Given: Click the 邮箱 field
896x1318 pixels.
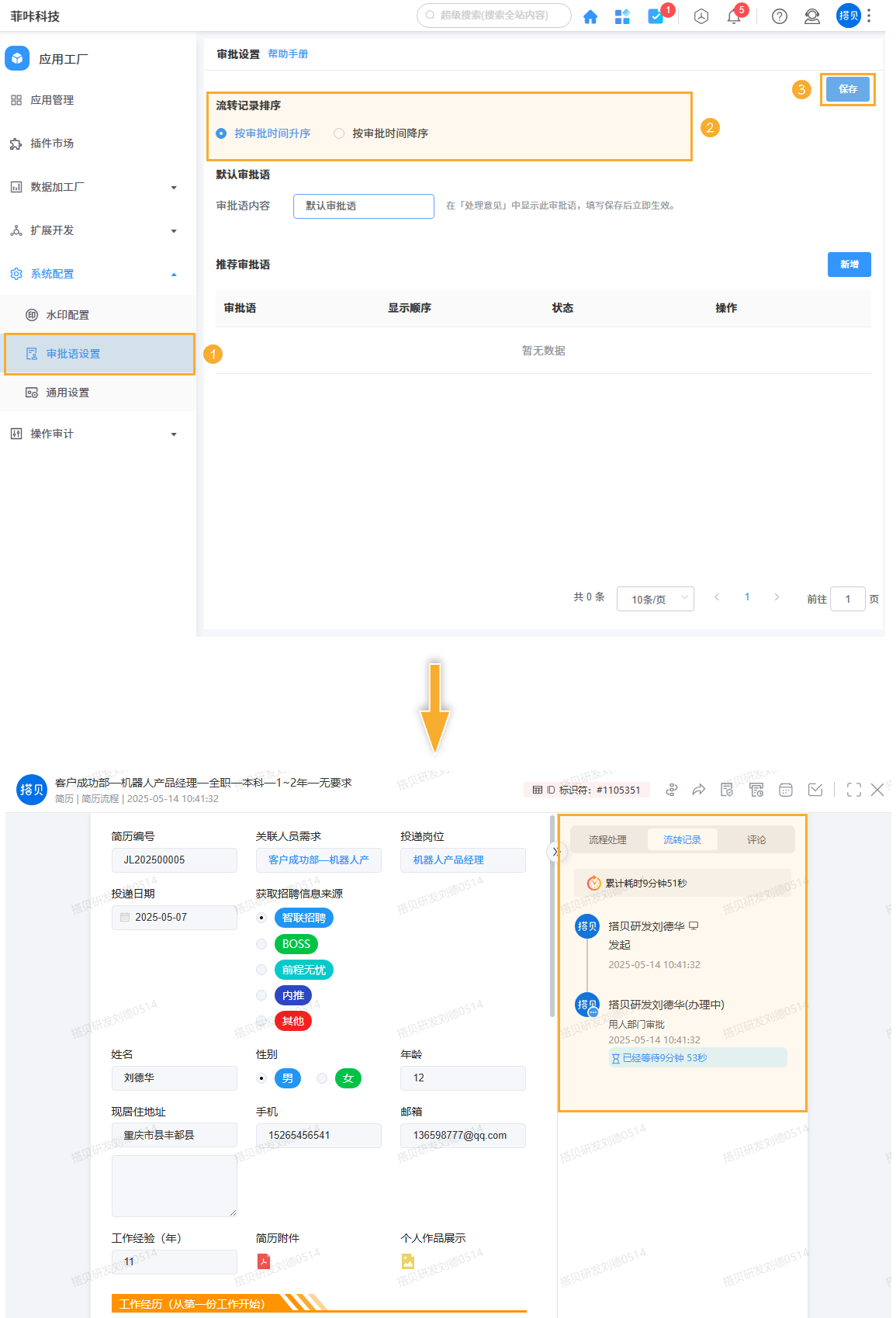Looking at the screenshot, I should tap(463, 1136).
